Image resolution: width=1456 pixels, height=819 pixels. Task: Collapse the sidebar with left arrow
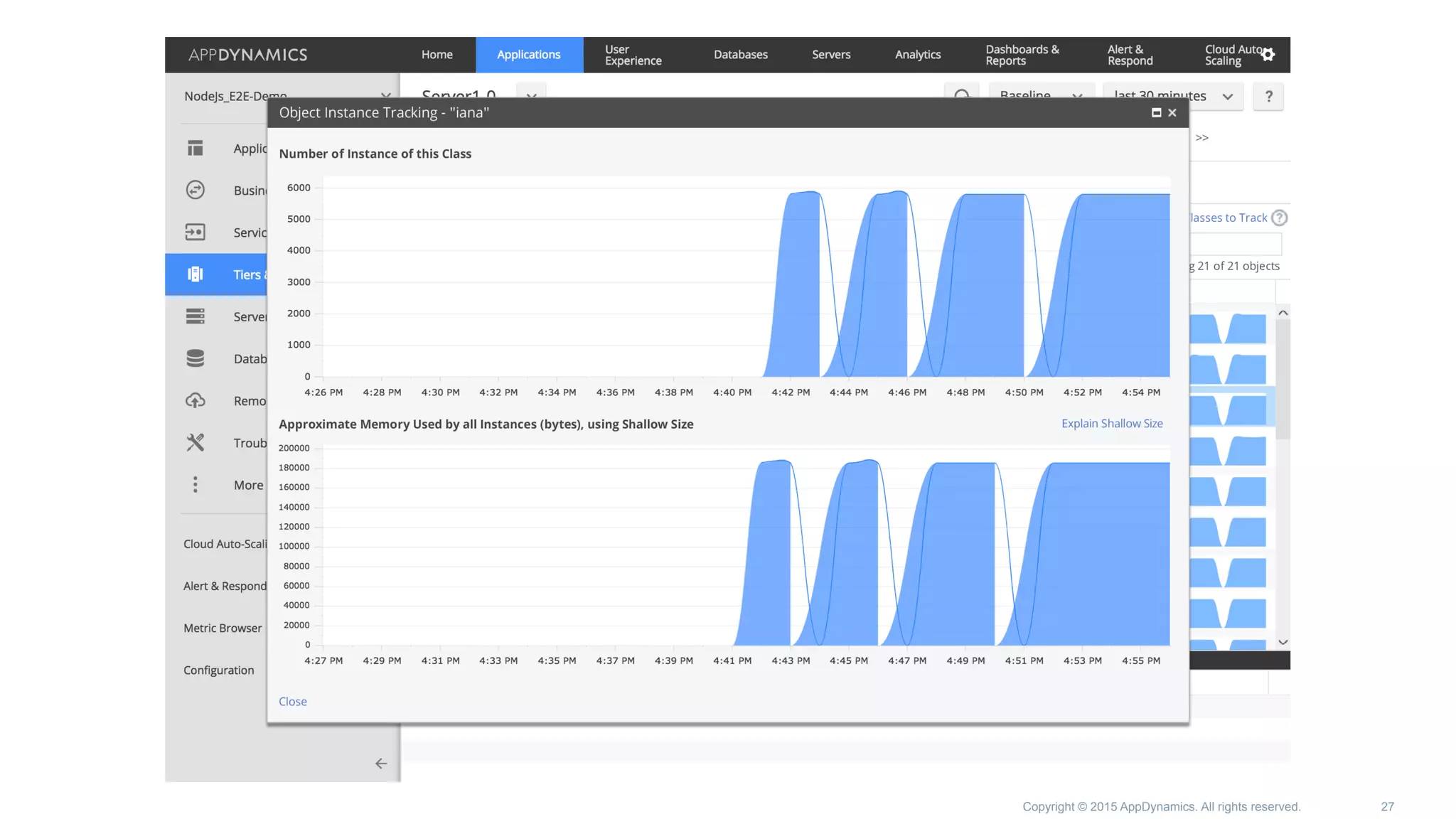381,764
